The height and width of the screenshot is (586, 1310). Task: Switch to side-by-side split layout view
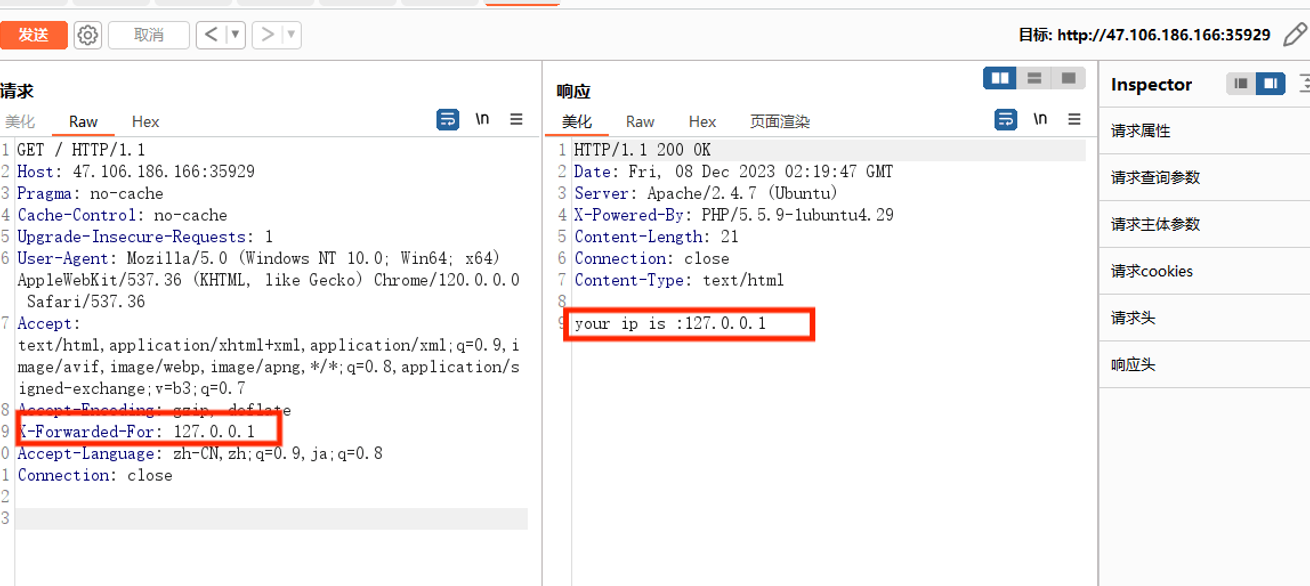tap(1000, 78)
